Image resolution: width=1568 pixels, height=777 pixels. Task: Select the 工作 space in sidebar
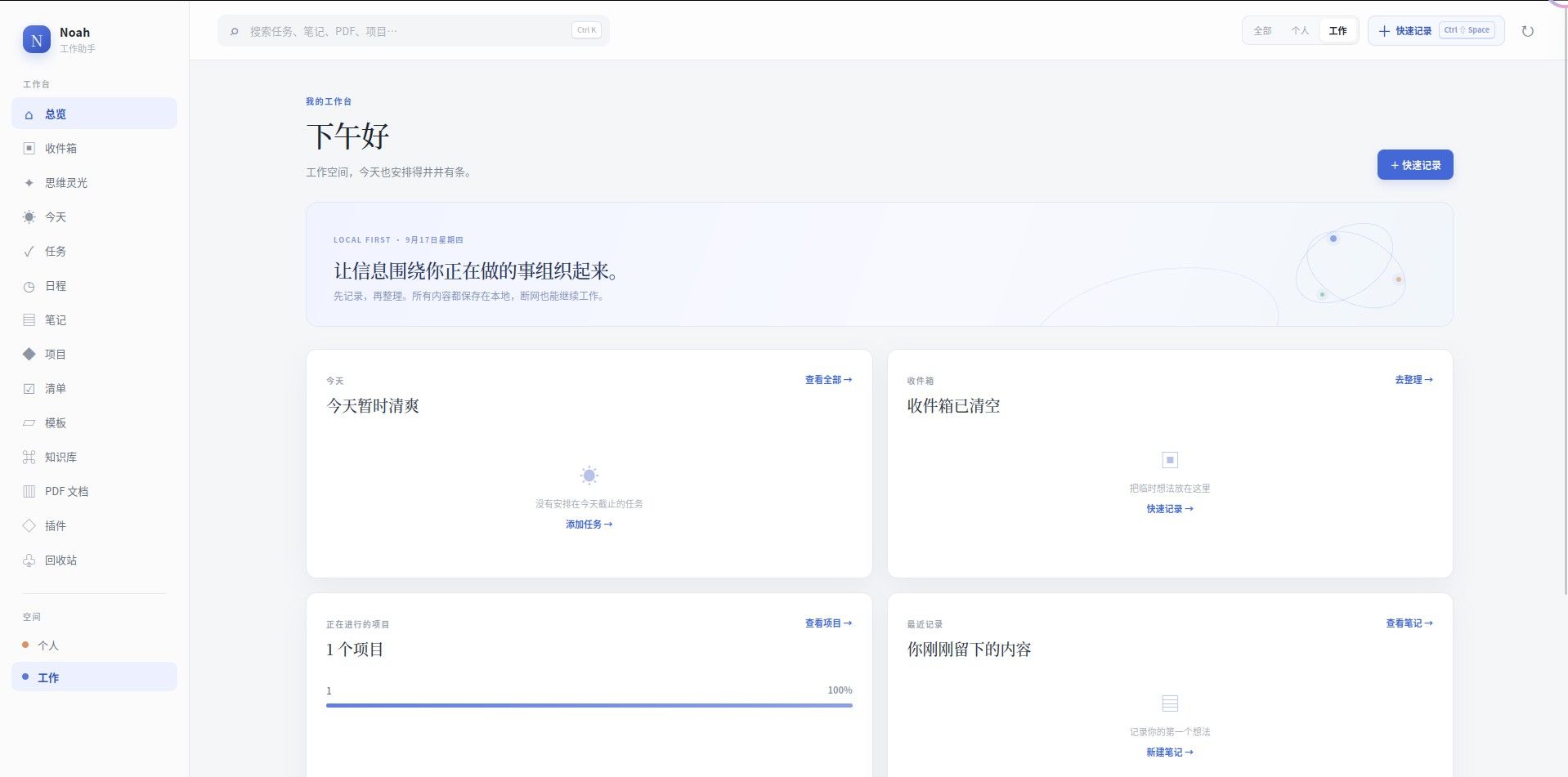point(94,677)
